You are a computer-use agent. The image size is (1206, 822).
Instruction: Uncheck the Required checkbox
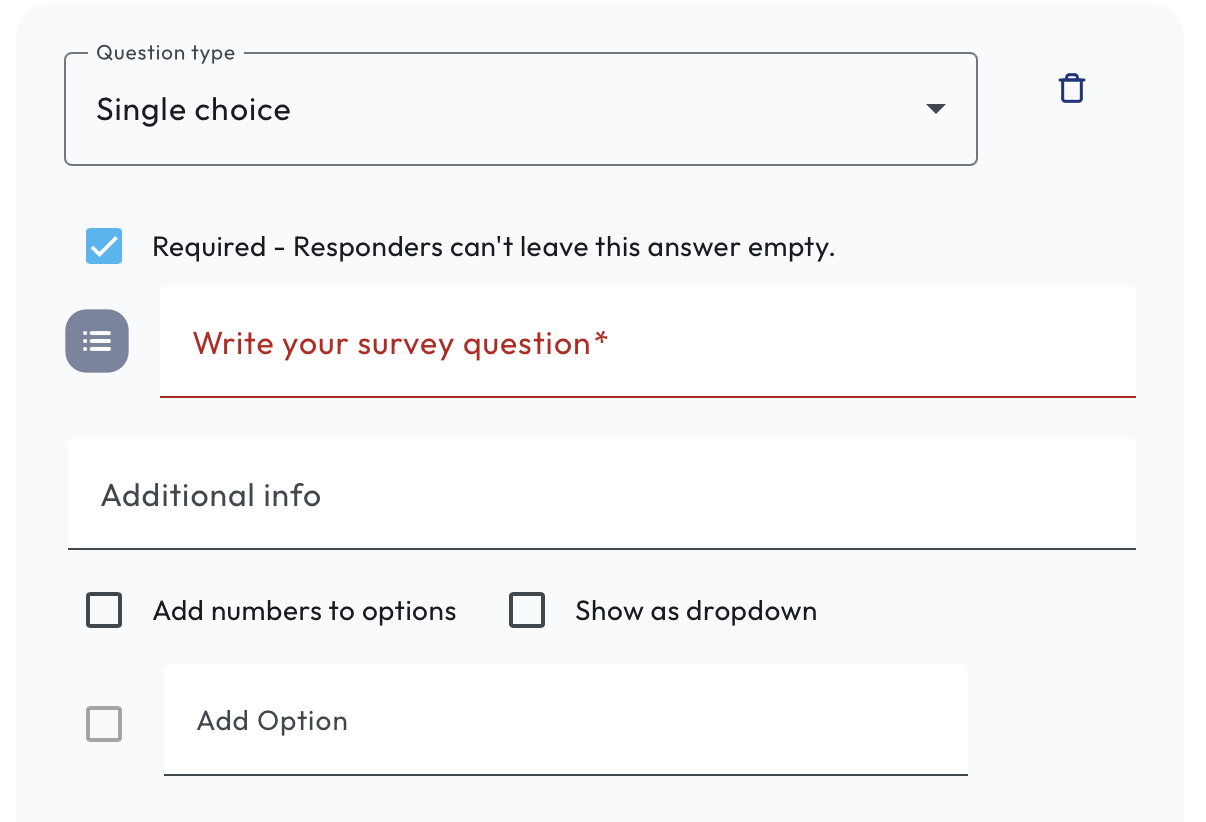(x=104, y=246)
